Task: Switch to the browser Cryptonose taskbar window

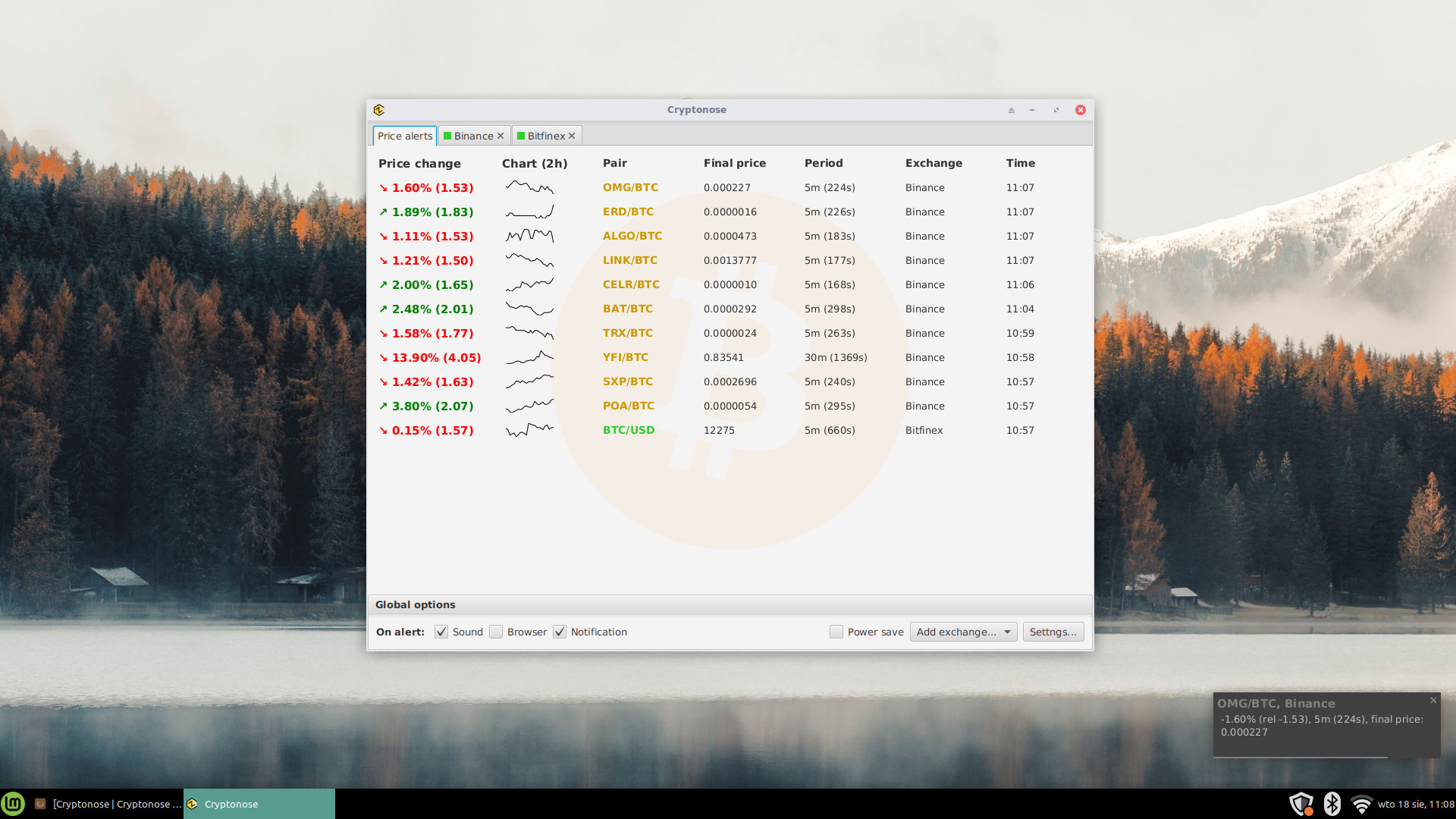Action: 108,804
